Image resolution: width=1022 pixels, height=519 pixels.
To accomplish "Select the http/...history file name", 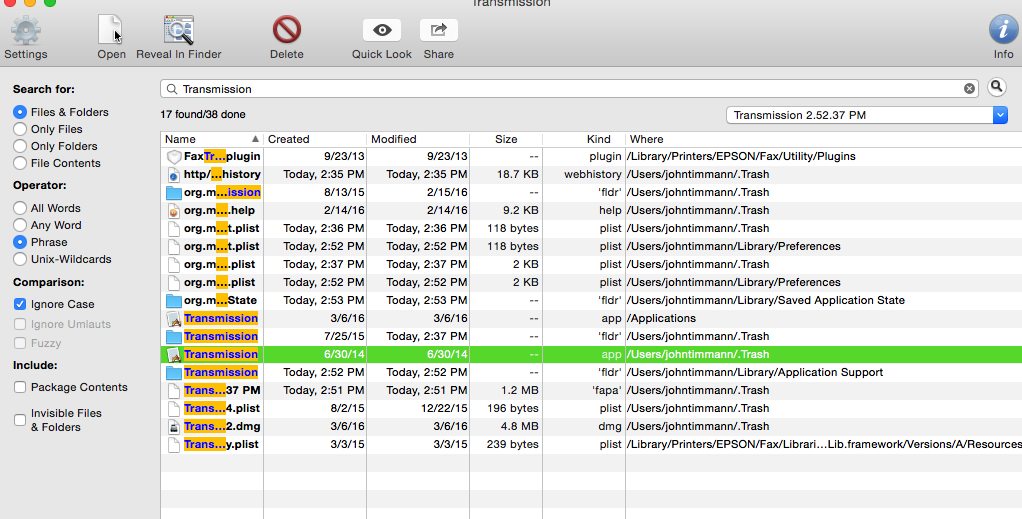I will coord(222,175).
